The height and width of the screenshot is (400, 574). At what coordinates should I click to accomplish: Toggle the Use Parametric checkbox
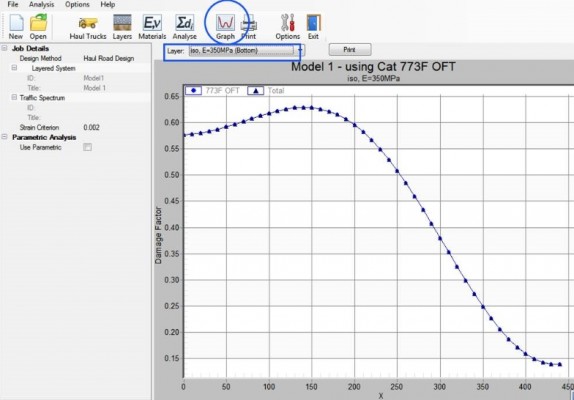coord(87,147)
